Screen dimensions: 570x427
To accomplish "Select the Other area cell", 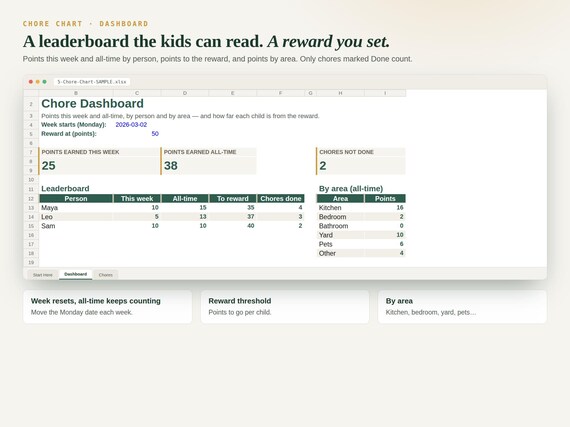I will (x=340, y=253).
